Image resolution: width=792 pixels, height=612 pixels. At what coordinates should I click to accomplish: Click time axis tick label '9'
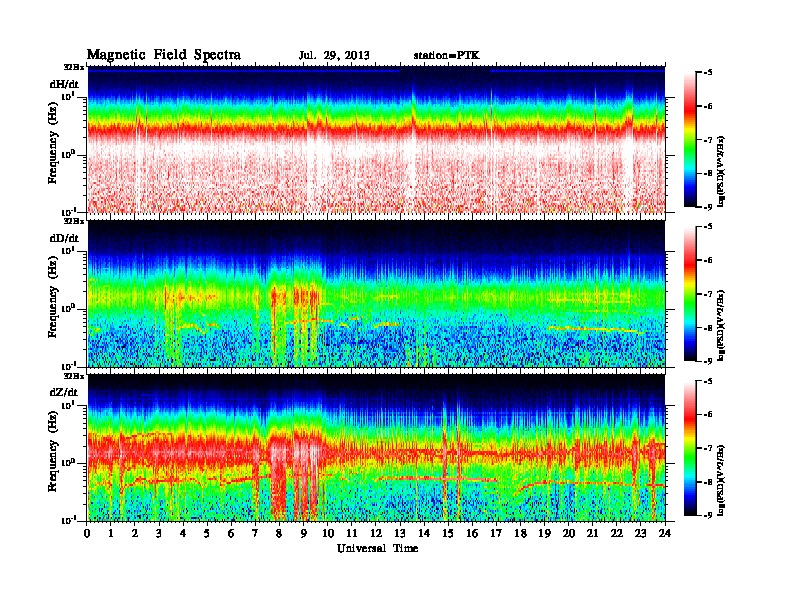304,533
